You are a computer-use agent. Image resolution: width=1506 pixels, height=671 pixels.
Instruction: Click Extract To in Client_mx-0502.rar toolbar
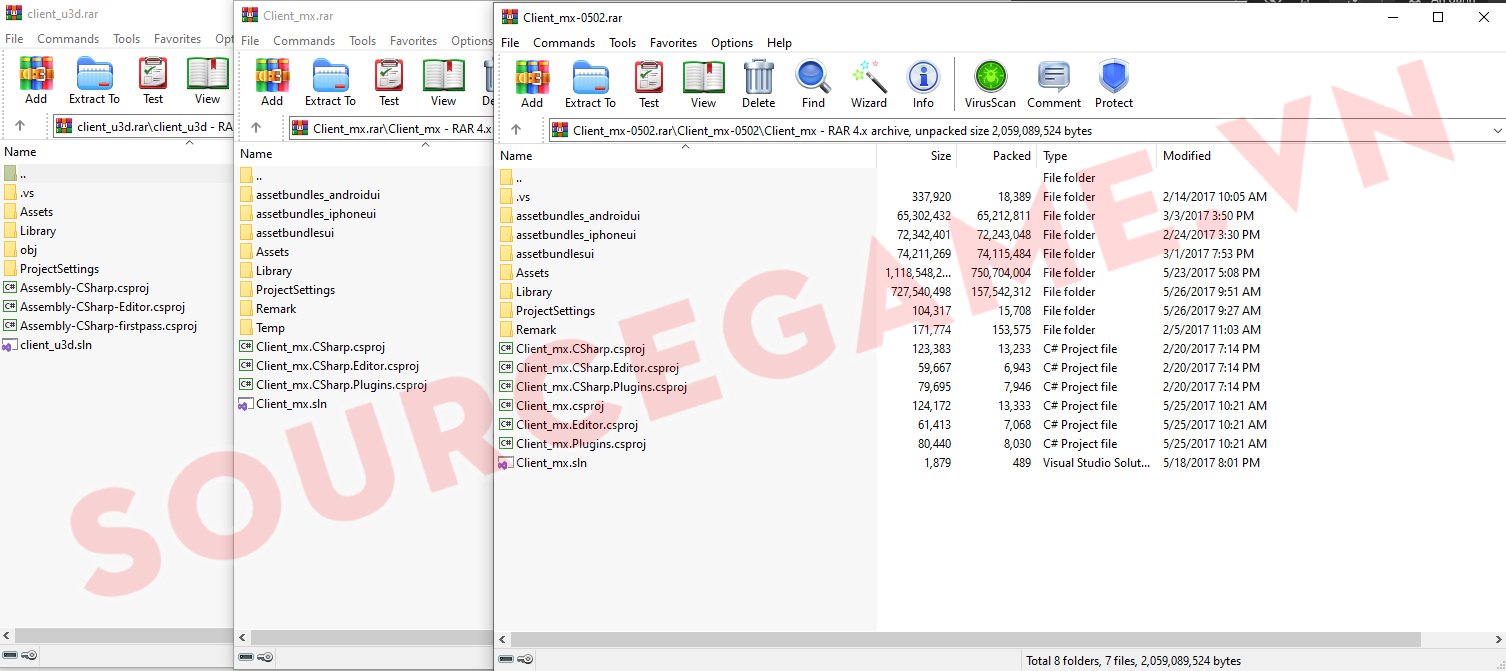coord(590,84)
